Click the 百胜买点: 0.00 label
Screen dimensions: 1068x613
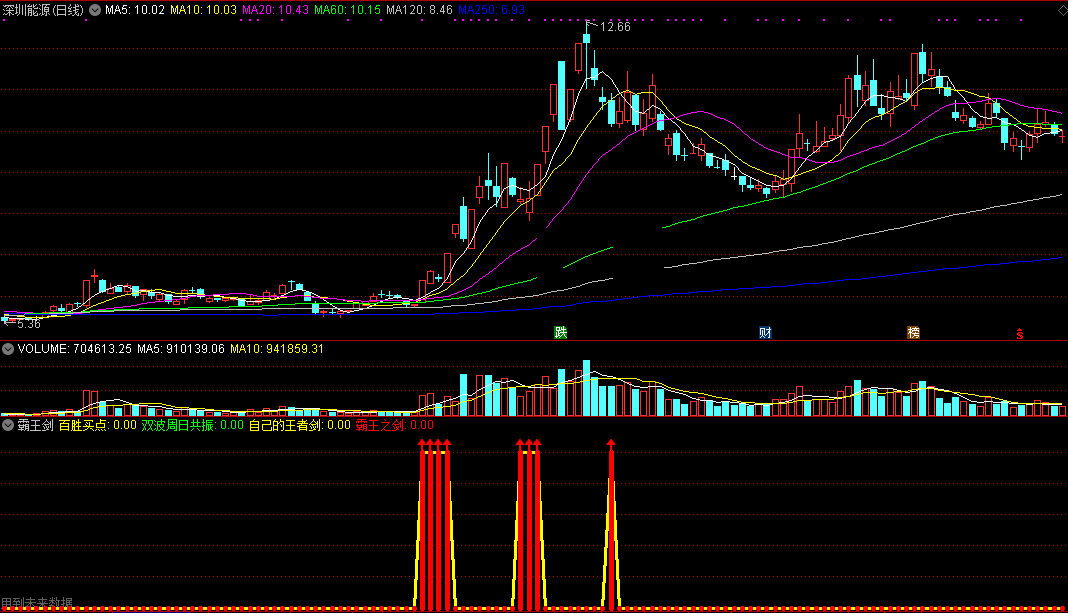coord(97,425)
